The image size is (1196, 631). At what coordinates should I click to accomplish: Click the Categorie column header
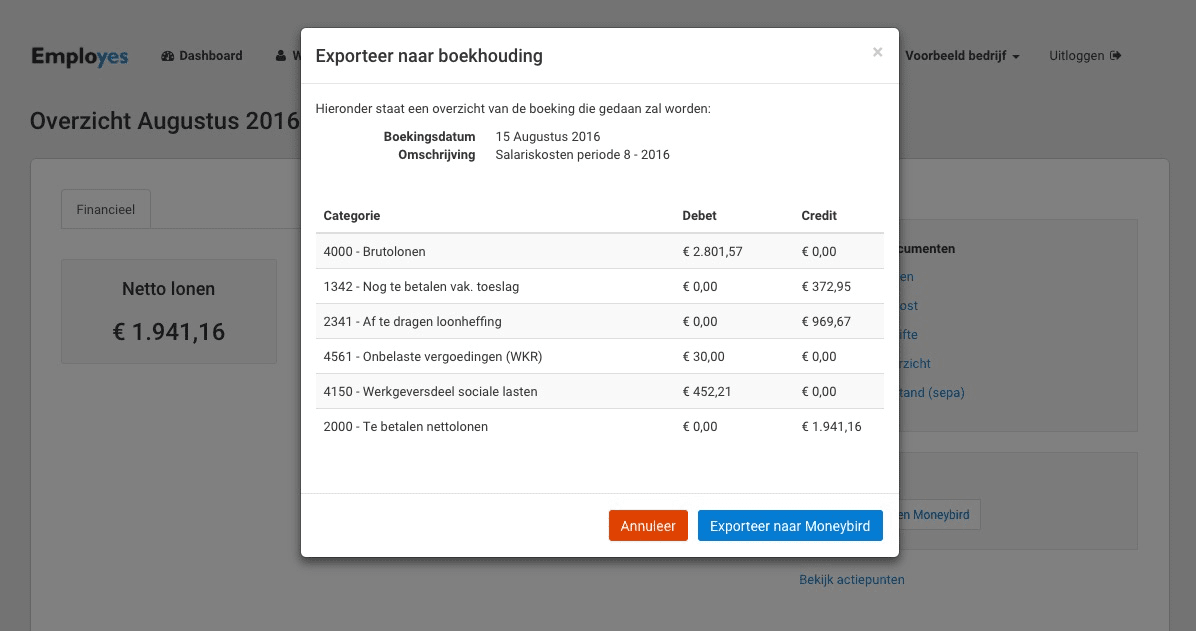pyautogui.click(x=351, y=215)
